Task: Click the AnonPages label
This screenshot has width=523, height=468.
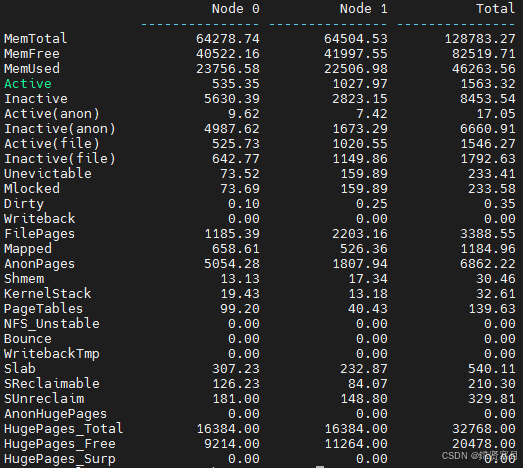Action: (x=40, y=264)
